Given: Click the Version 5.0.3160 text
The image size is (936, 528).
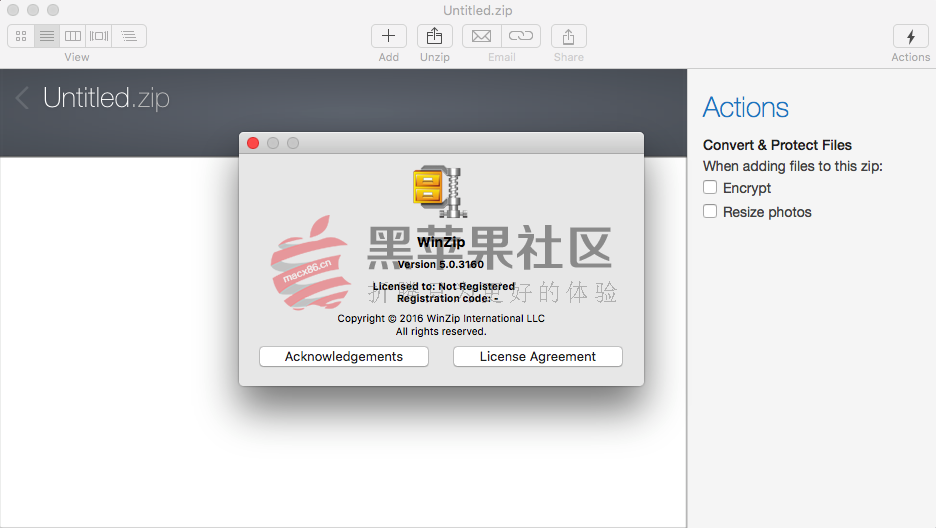Looking at the screenshot, I should coord(441,264).
